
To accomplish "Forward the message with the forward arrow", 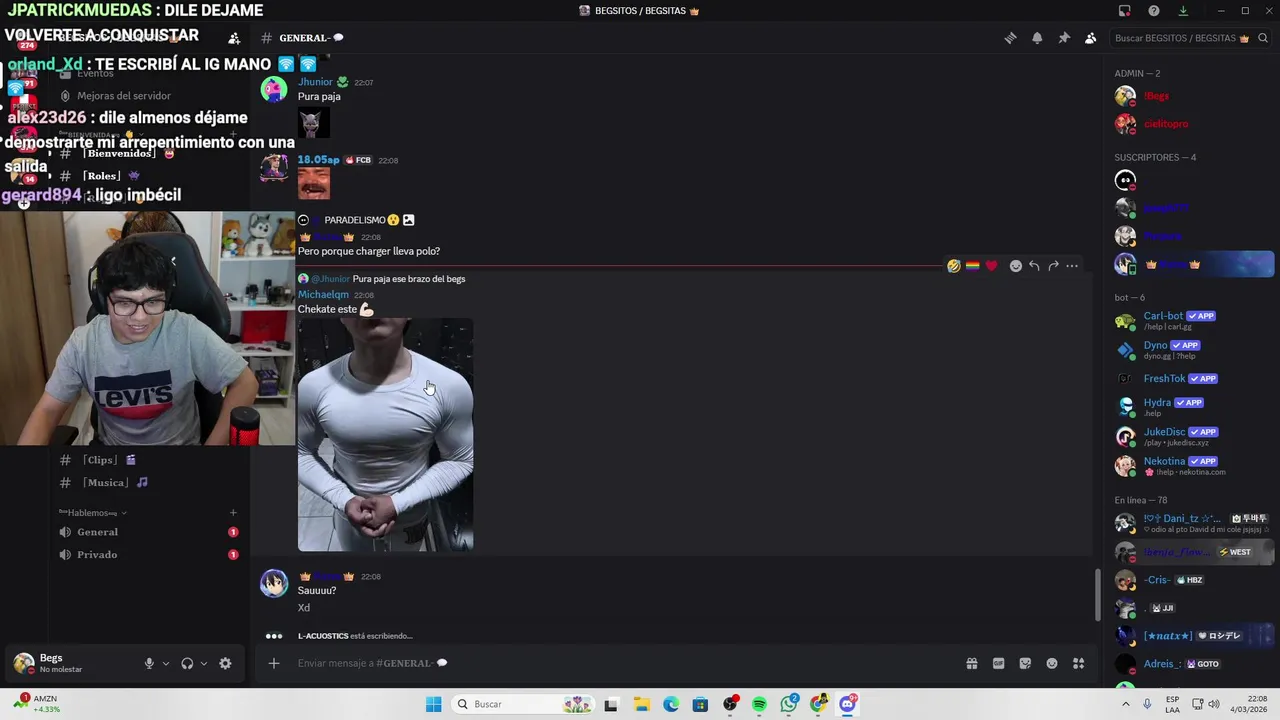I will [x=1053, y=266].
